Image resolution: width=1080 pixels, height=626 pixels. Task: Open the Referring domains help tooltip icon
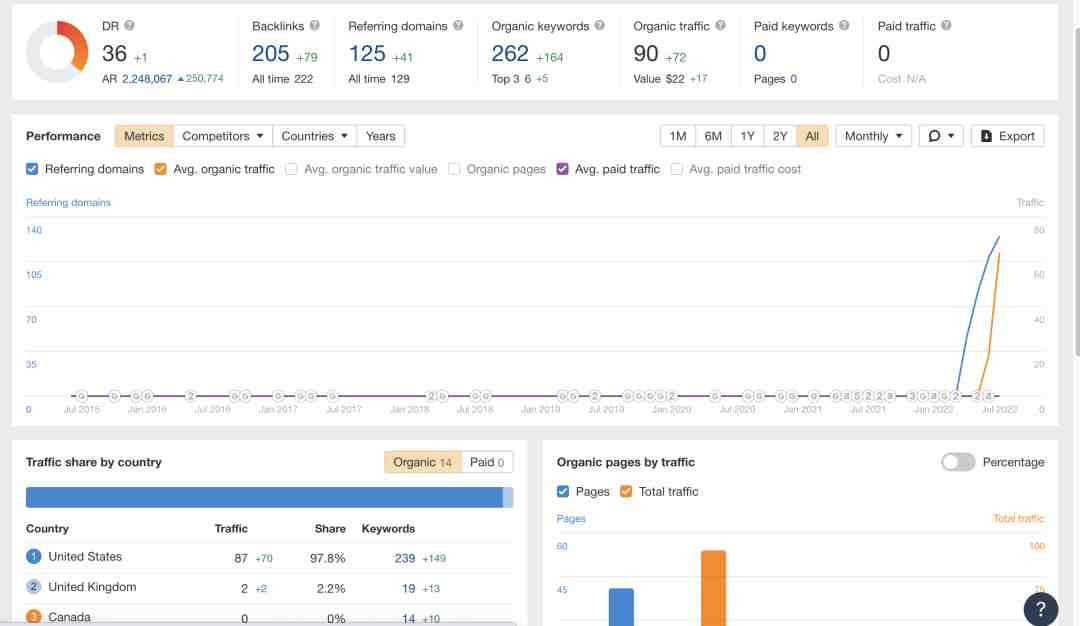coord(458,25)
